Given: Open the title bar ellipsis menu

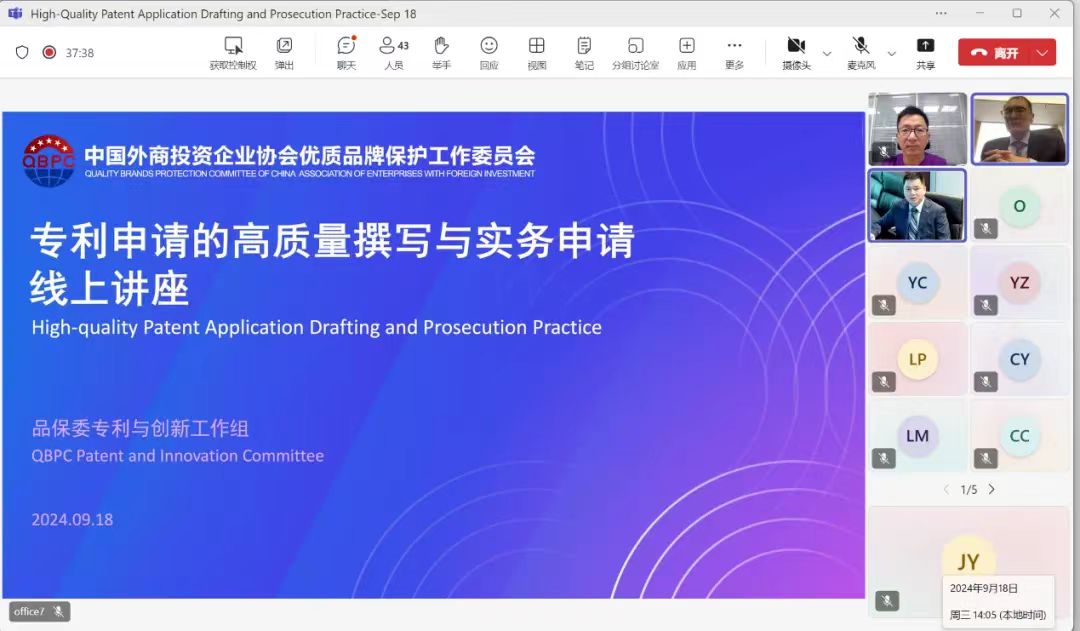Looking at the screenshot, I should (941, 13).
